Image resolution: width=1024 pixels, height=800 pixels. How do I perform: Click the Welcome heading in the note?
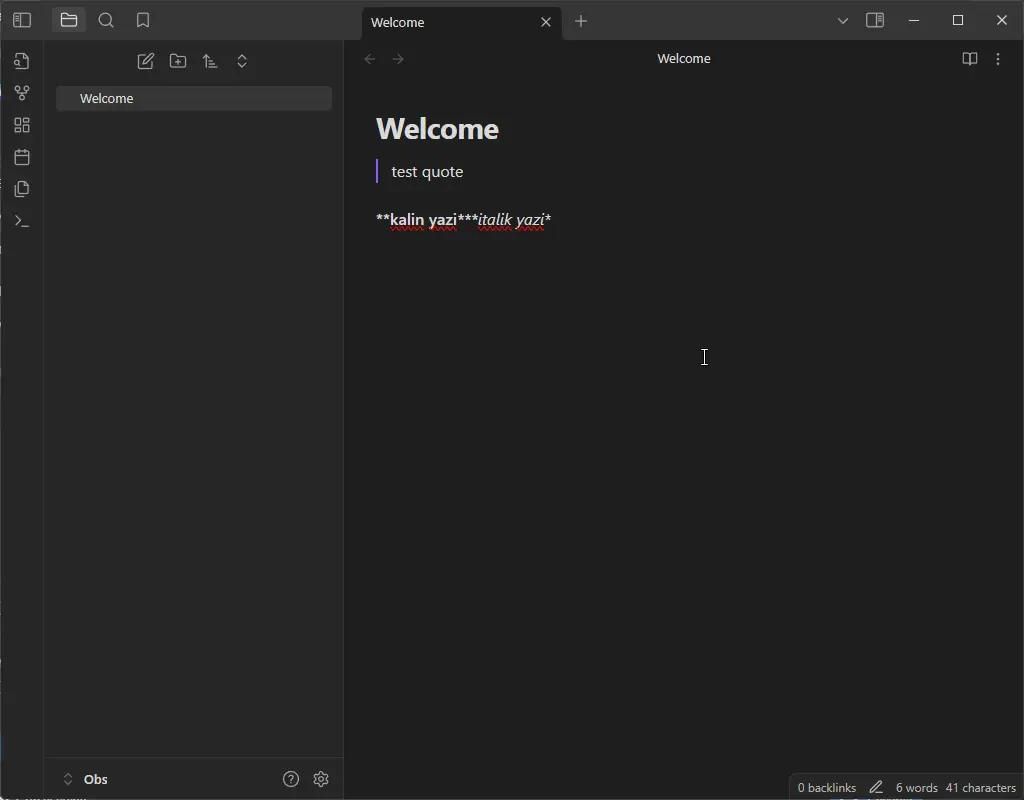pos(438,129)
